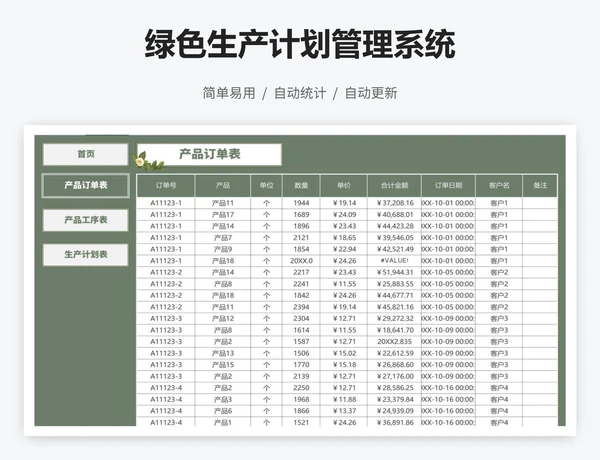Select quantity cell 1944
Viewport: 600px width, 460px height.
tap(301, 203)
